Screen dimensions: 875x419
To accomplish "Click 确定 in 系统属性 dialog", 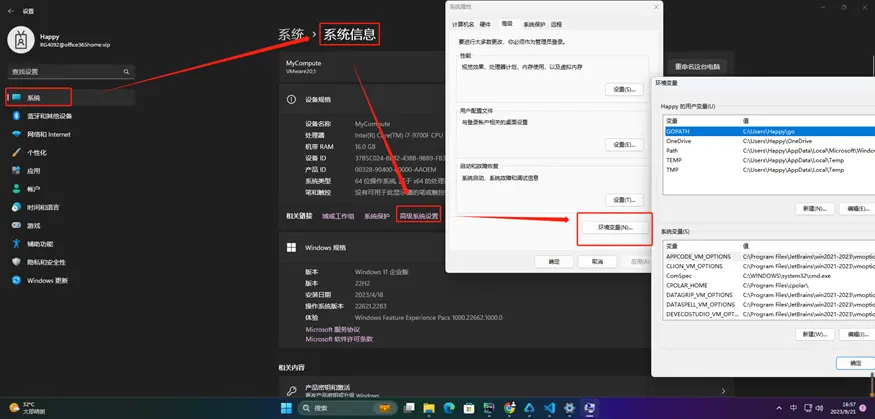I will pyautogui.click(x=554, y=261).
